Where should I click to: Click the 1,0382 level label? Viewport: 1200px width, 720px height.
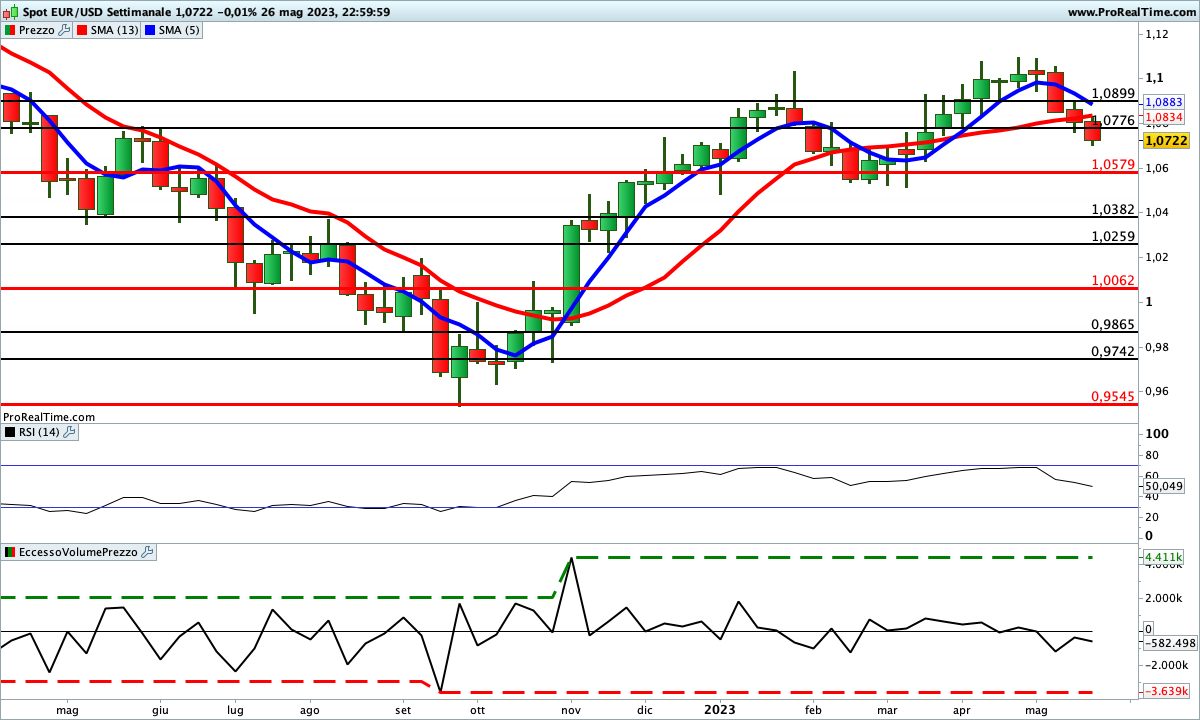(1113, 209)
